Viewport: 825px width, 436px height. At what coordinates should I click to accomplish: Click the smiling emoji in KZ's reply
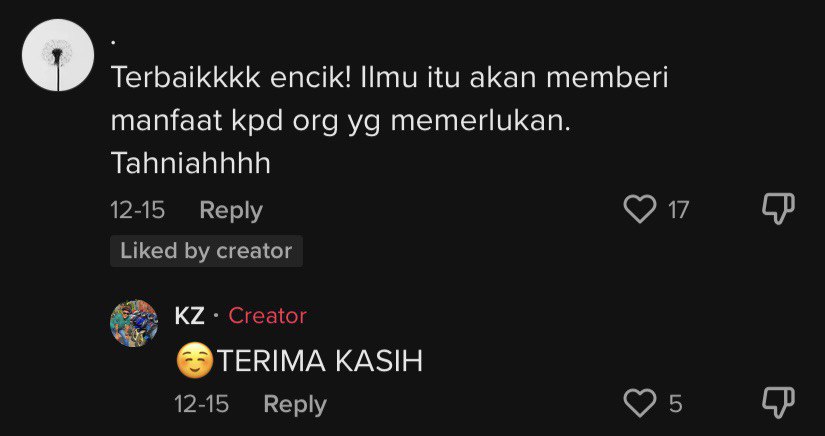coord(195,362)
